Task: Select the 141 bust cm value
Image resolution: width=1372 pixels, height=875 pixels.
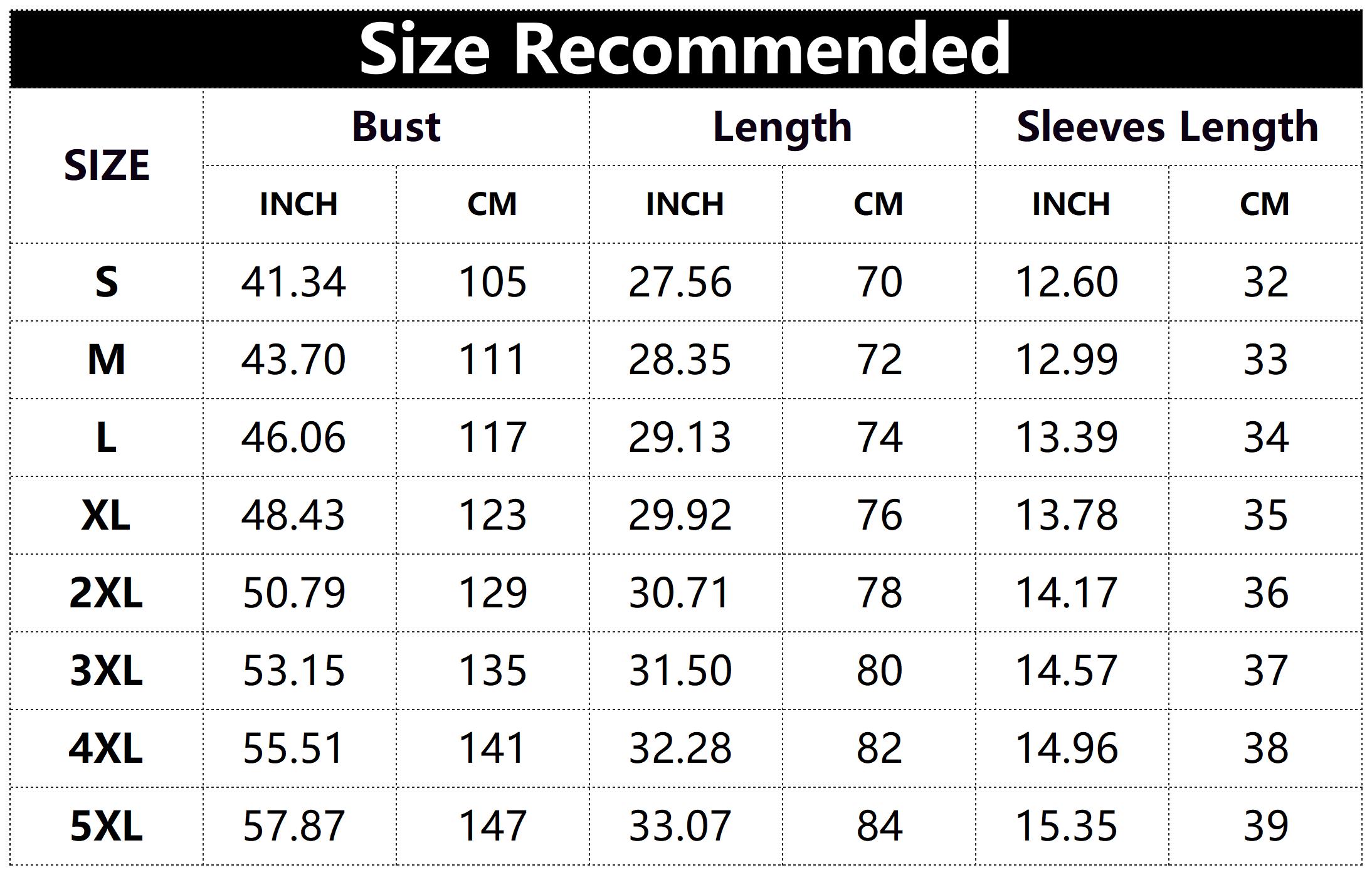Action: (x=492, y=748)
